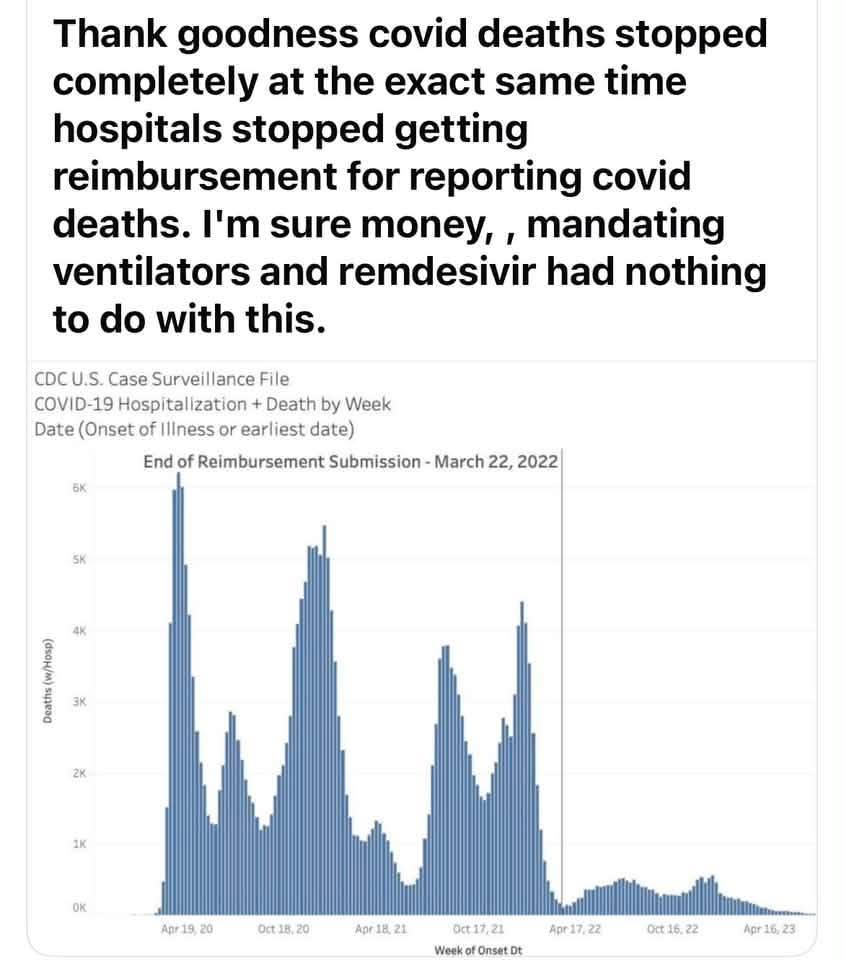This screenshot has width=844, height=960.
Task: Click the 'Week of Onset Dt' axis title
Action: pyautogui.click(x=478, y=950)
